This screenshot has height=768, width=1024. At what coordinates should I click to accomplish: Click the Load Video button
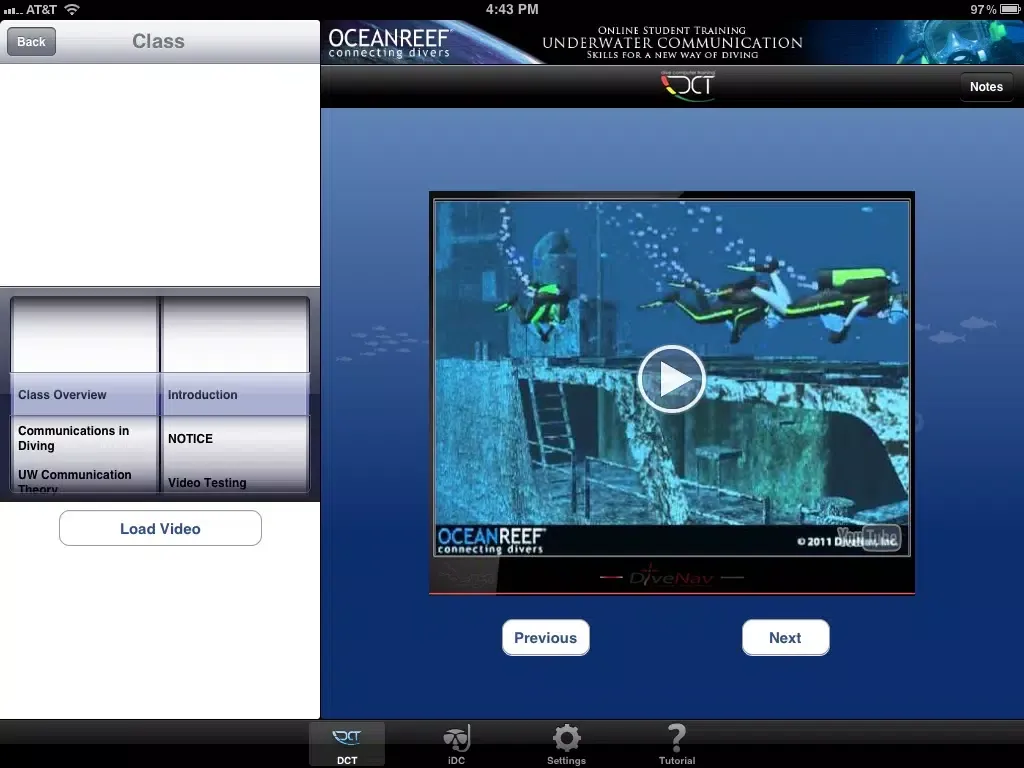[x=160, y=528]
